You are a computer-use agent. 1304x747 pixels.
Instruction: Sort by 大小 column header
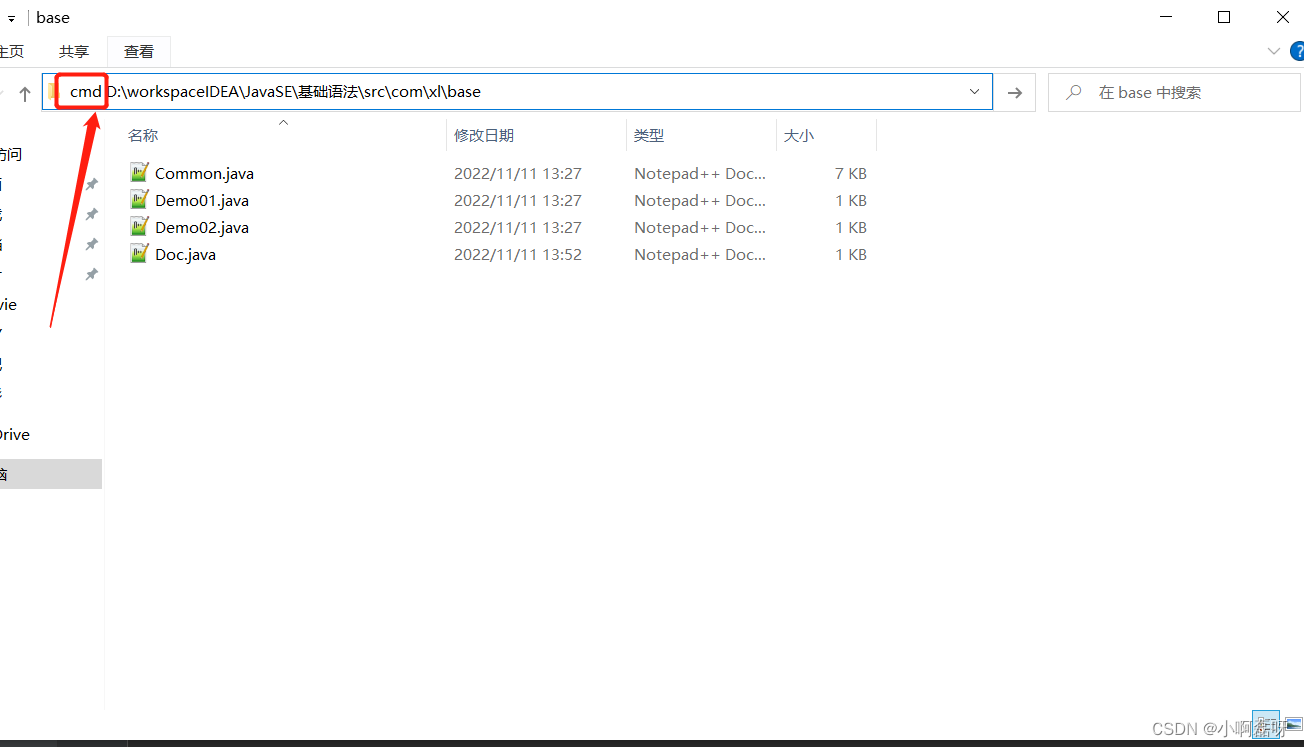point(799,135)
